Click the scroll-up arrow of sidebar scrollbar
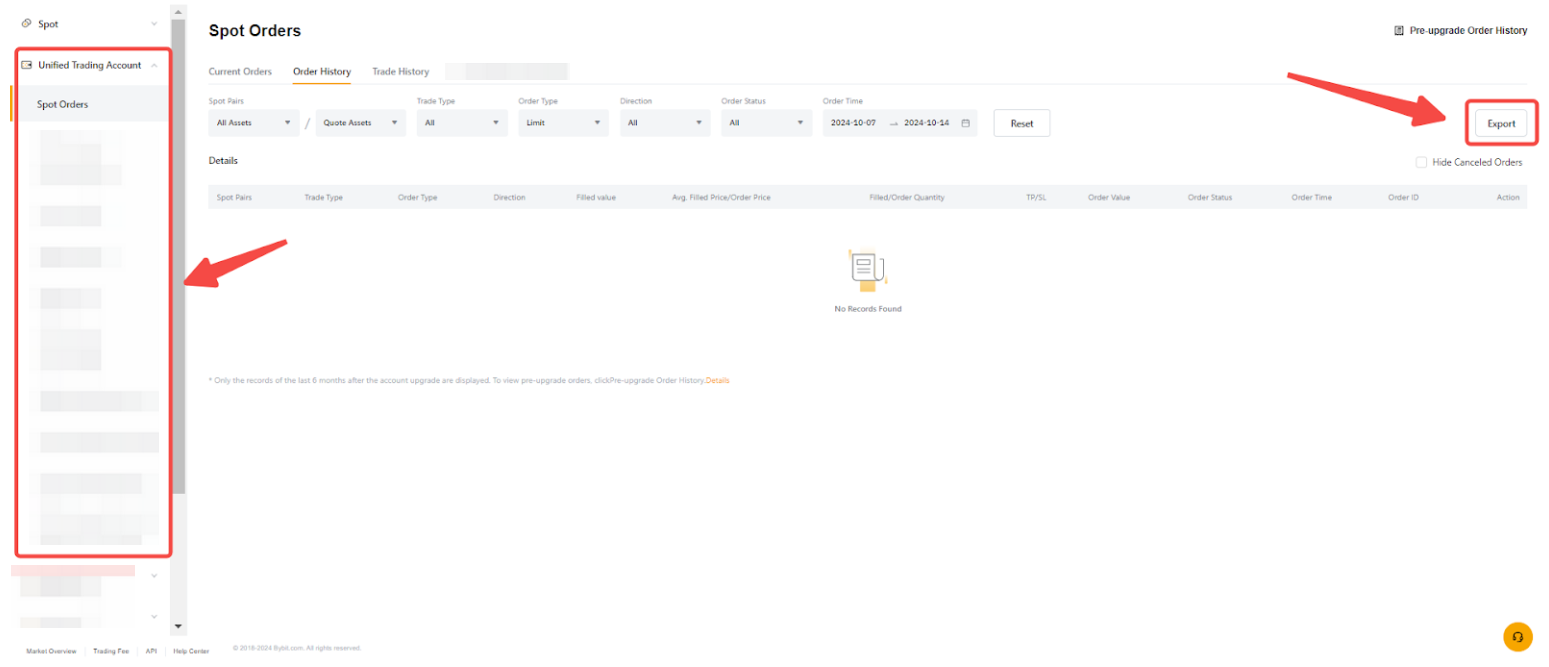The width and height of the screenshot is (1549, 667). click(x=178, y=12)
